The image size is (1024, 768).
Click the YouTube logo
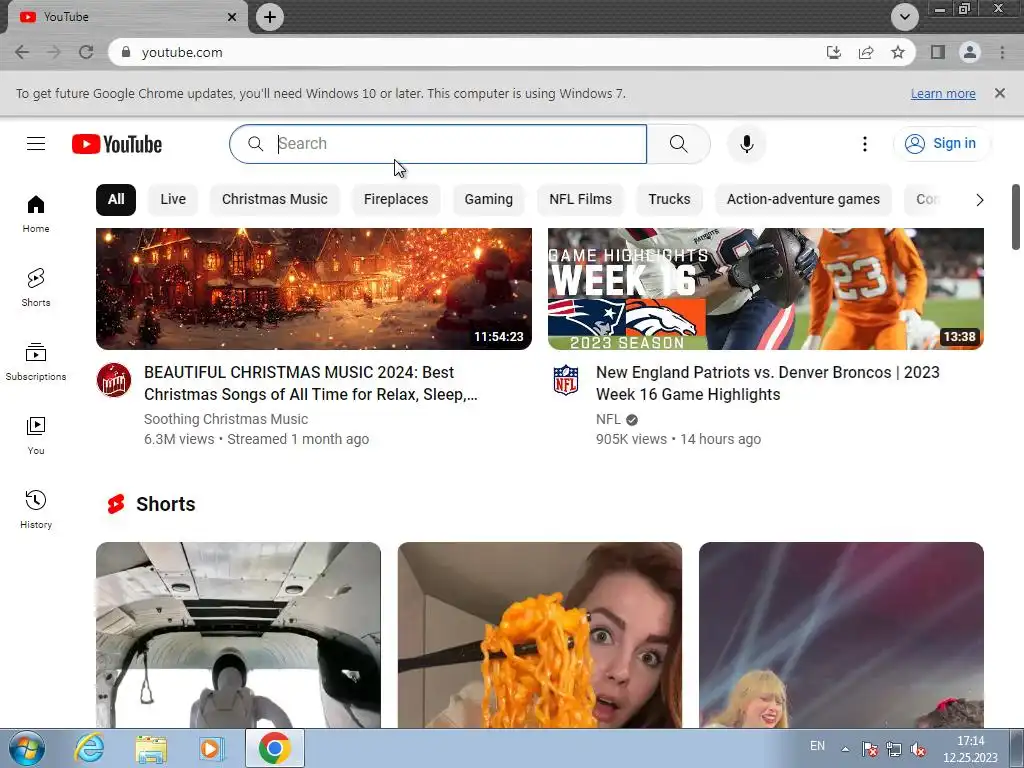click(x=117, y=144)
